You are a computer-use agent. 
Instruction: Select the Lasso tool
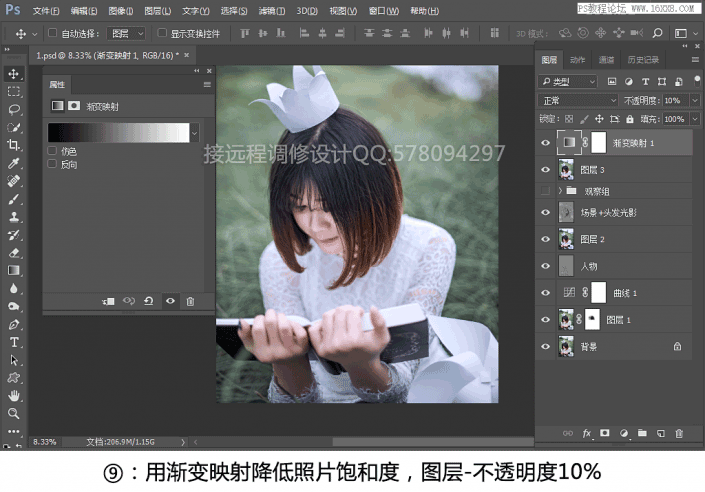coord(14,109)
